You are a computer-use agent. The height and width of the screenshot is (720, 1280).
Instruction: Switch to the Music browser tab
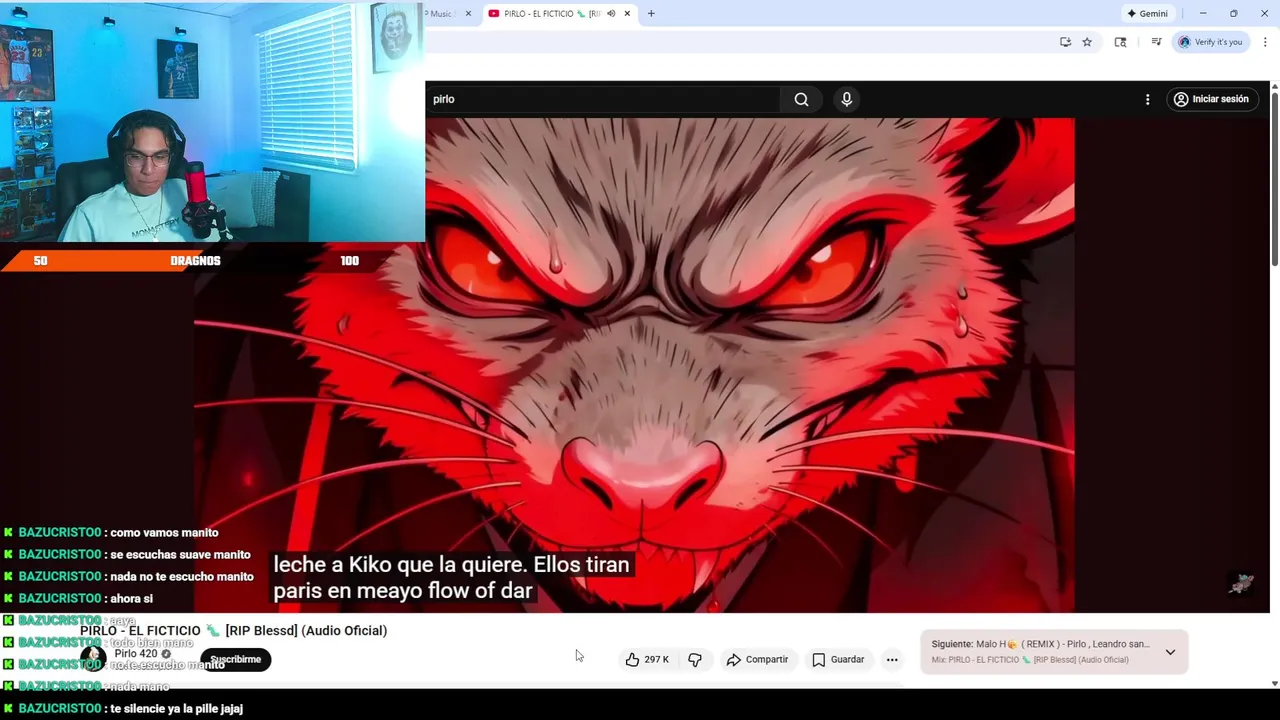coord(441,14)
